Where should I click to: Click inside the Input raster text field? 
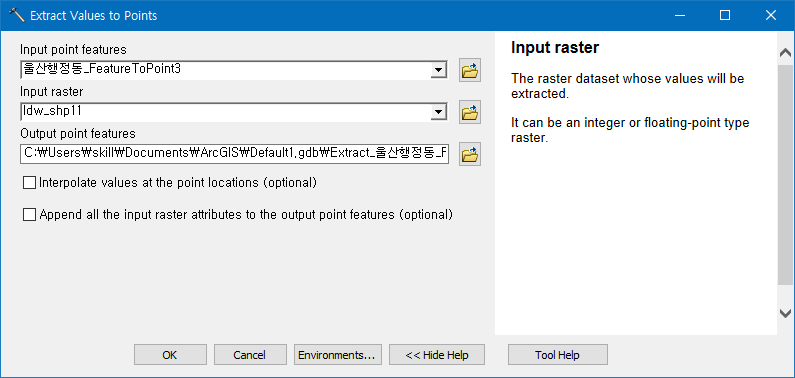click(x=225, y=112)
